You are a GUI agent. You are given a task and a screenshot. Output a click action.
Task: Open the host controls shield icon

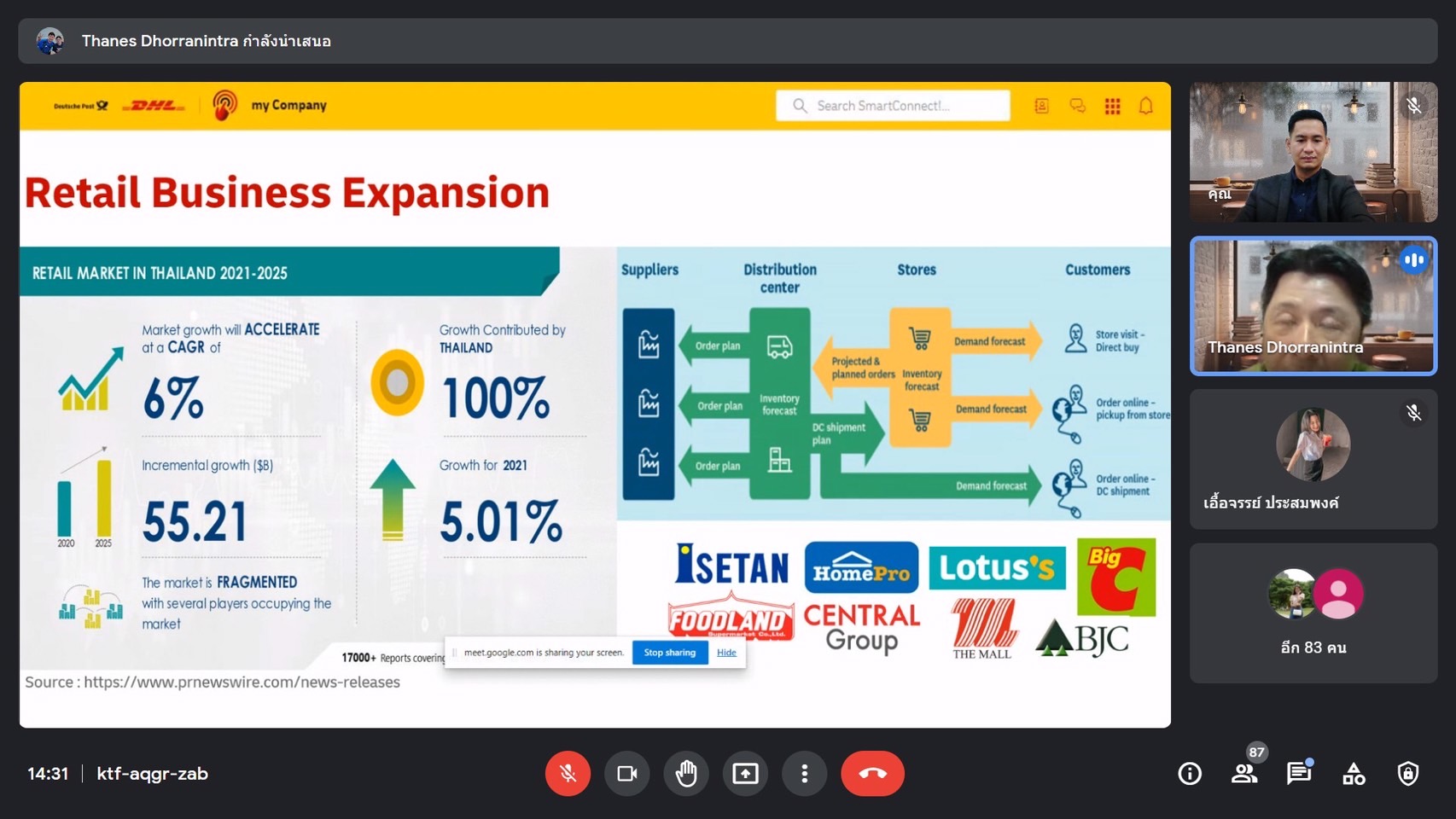pyautogui.click(x=1408, y=774)
